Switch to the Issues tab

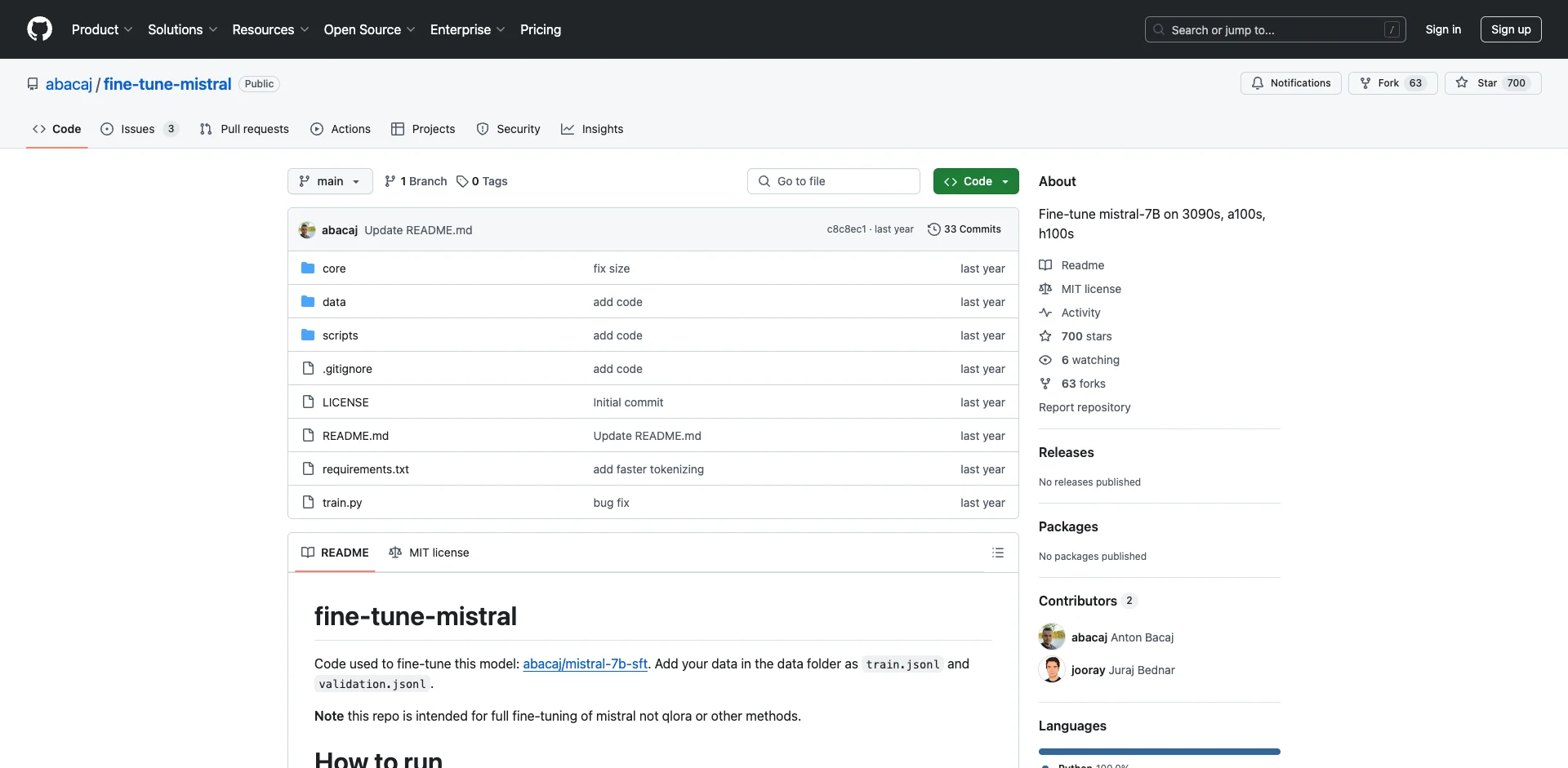[x=139, y=129]
